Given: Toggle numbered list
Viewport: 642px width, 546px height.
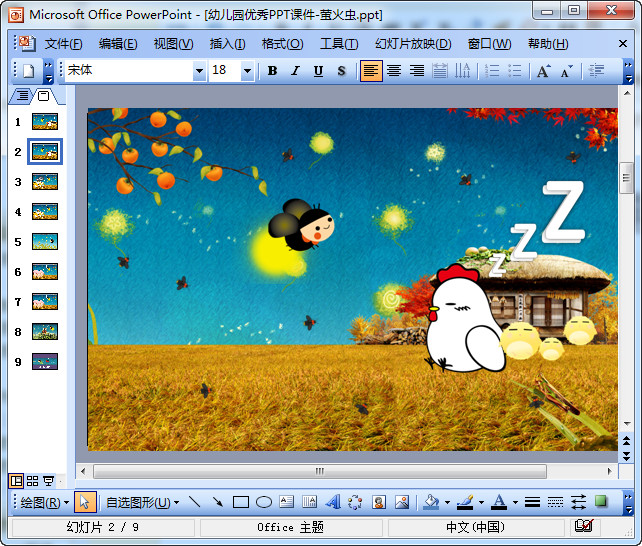Looking at the screenshot, I should 492,71.
